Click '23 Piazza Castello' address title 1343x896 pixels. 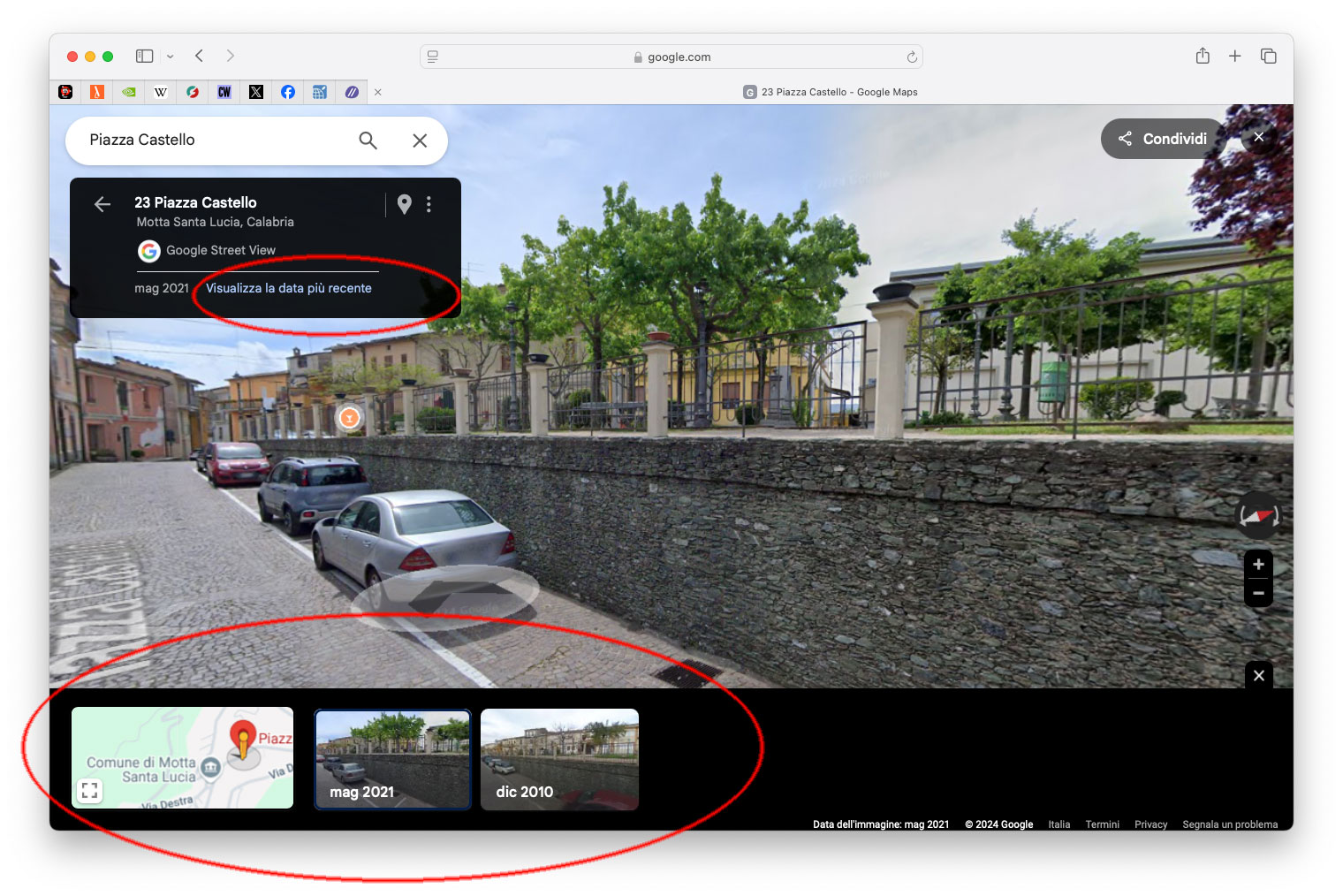[195, 202]
